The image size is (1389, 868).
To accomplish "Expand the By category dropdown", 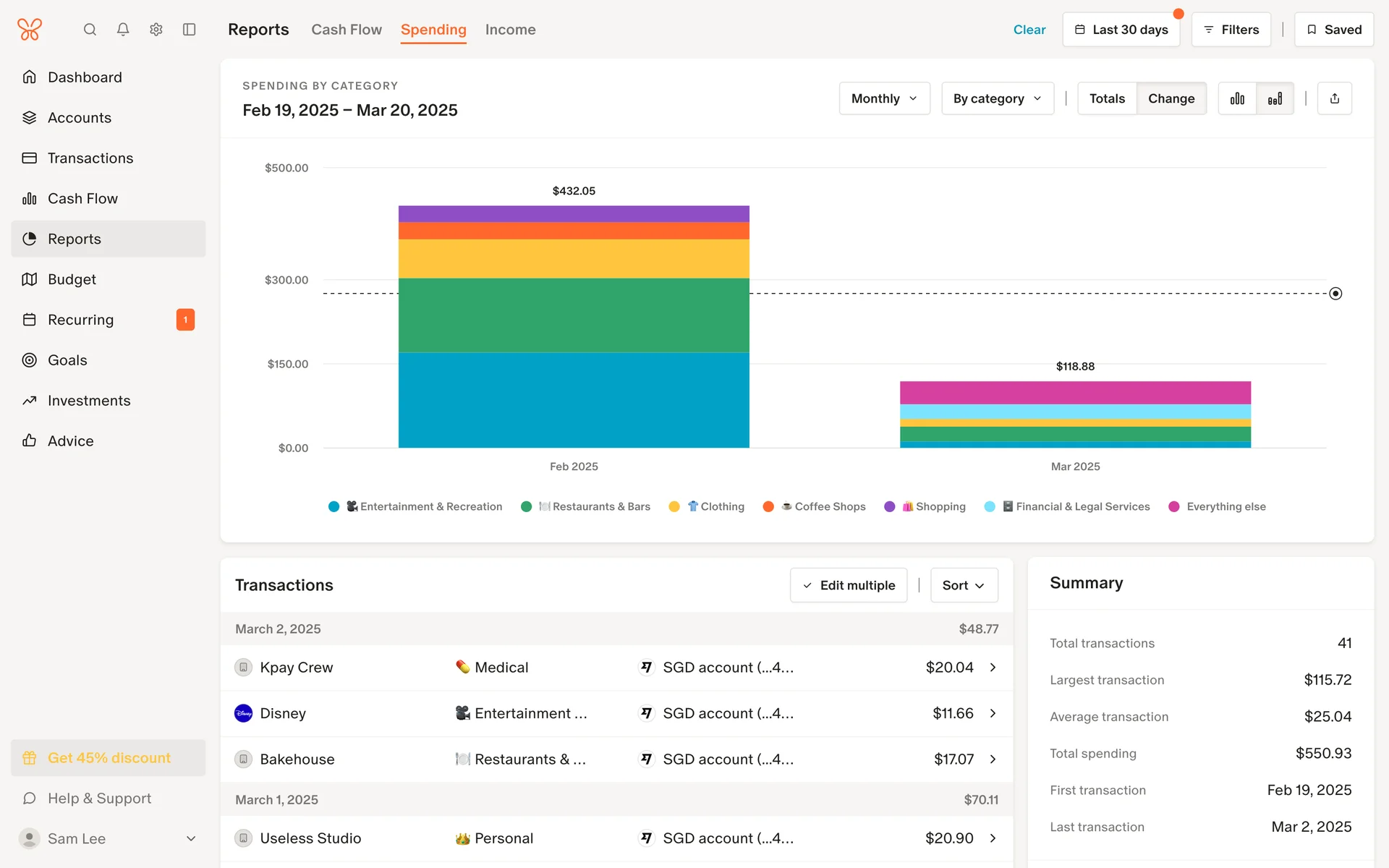I will tap(997, 98).
